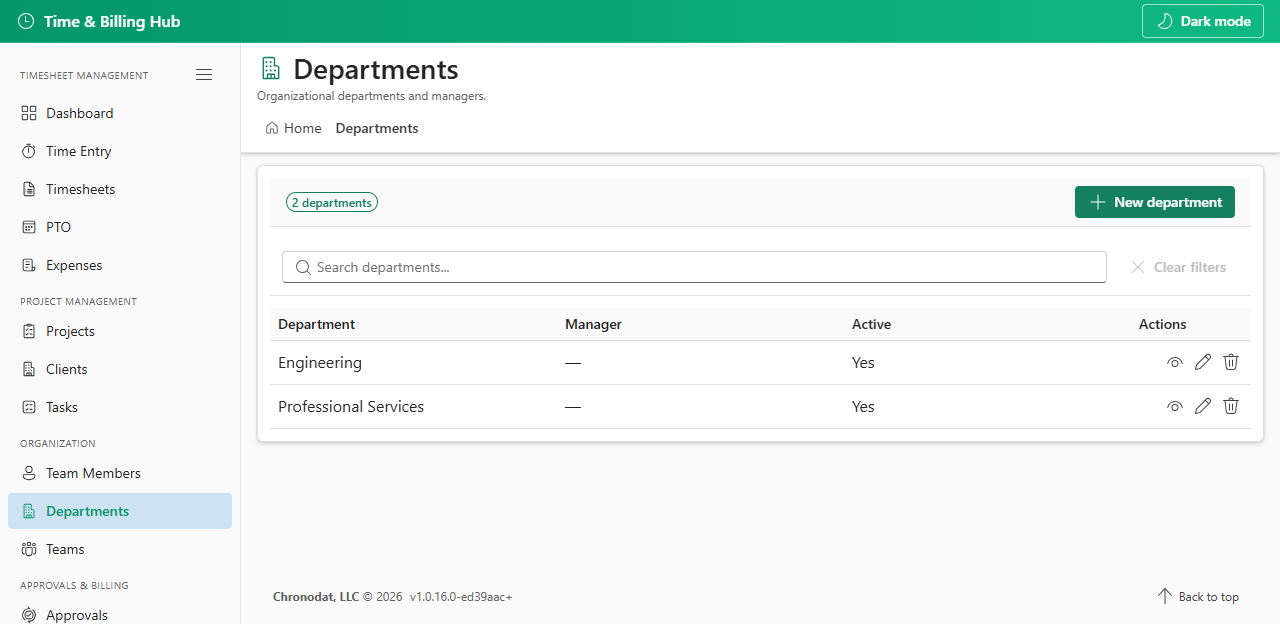1280x624 pixels.
Task: Navigate to Projects
Action: [x=120, y=331]
